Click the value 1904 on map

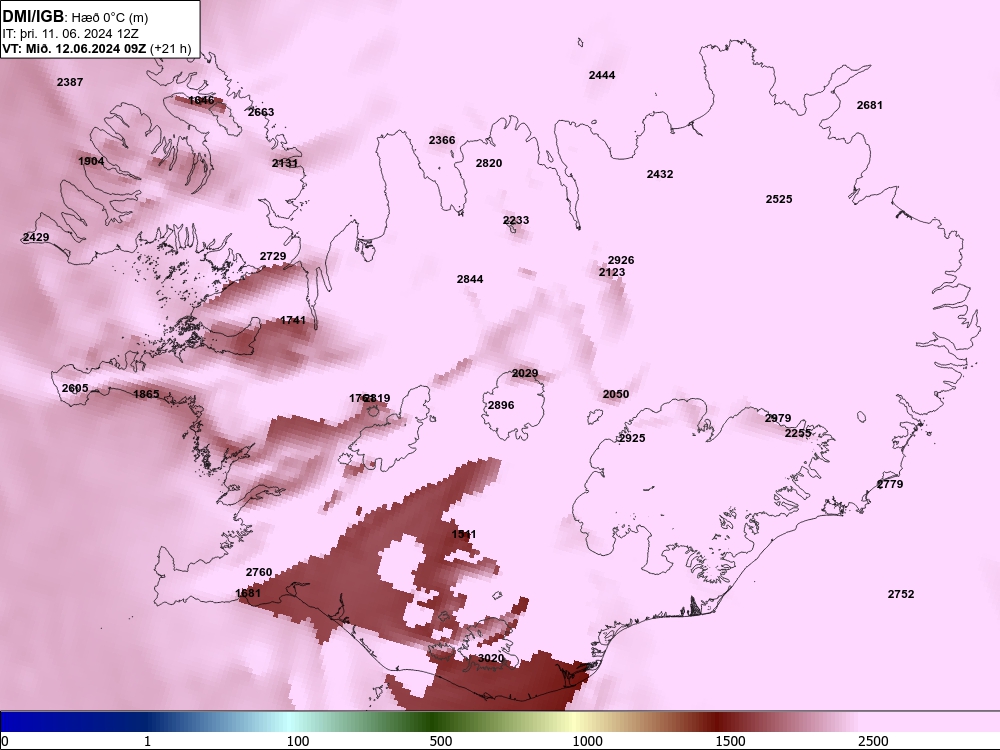pyautogui.click(x=91, y=161)
